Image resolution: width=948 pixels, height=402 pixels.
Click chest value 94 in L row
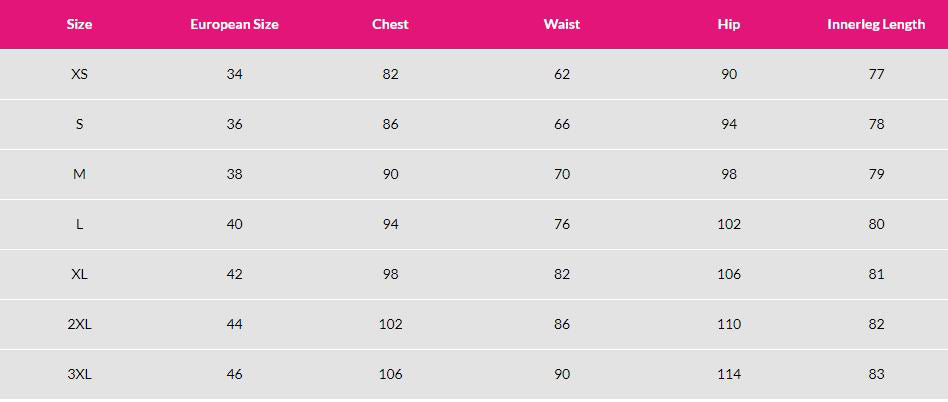tap(390, 224)
